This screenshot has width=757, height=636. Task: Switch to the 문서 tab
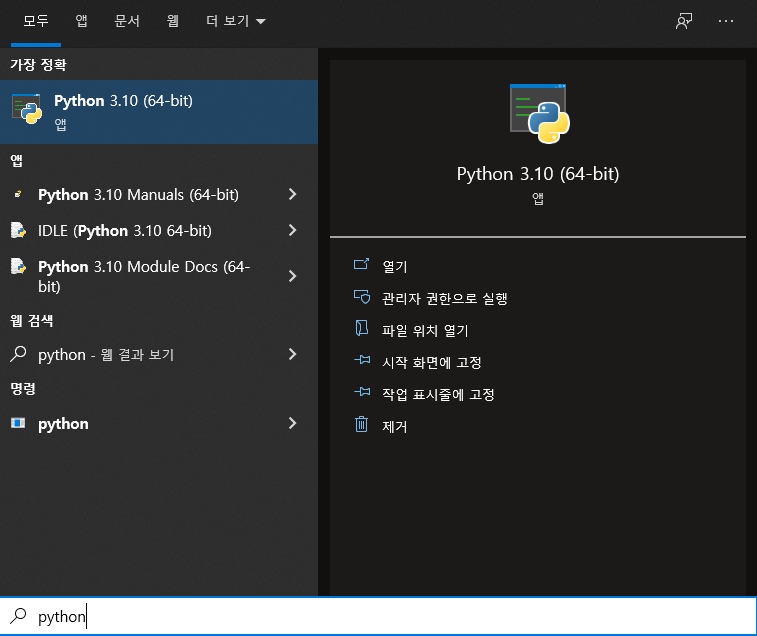click(x=127, y=21)
